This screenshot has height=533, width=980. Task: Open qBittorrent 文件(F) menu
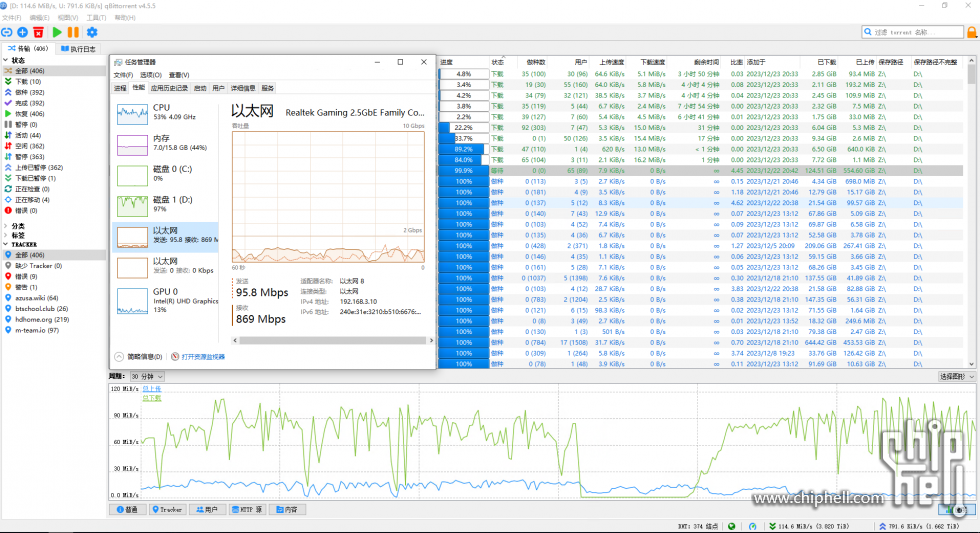[12, 18]
